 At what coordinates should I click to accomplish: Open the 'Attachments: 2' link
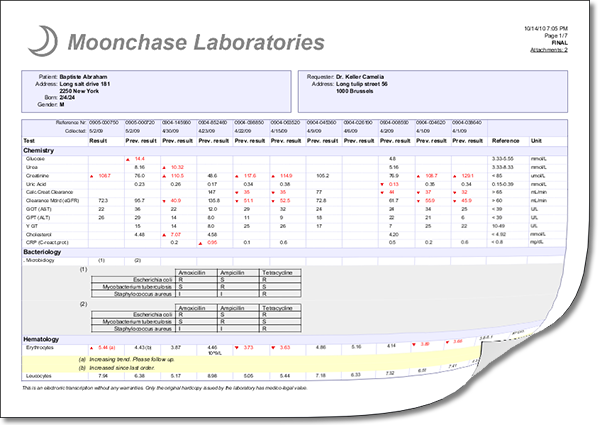(549, 50)
